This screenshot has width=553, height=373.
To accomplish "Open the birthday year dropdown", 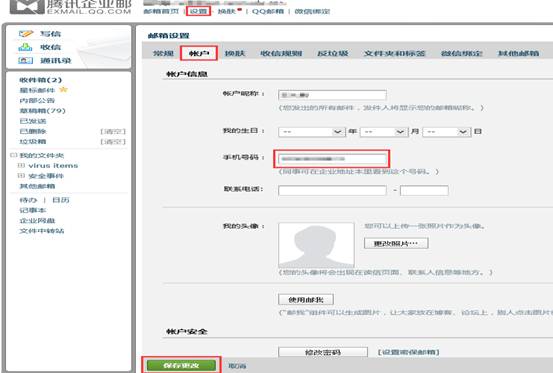I will (312, 132).
